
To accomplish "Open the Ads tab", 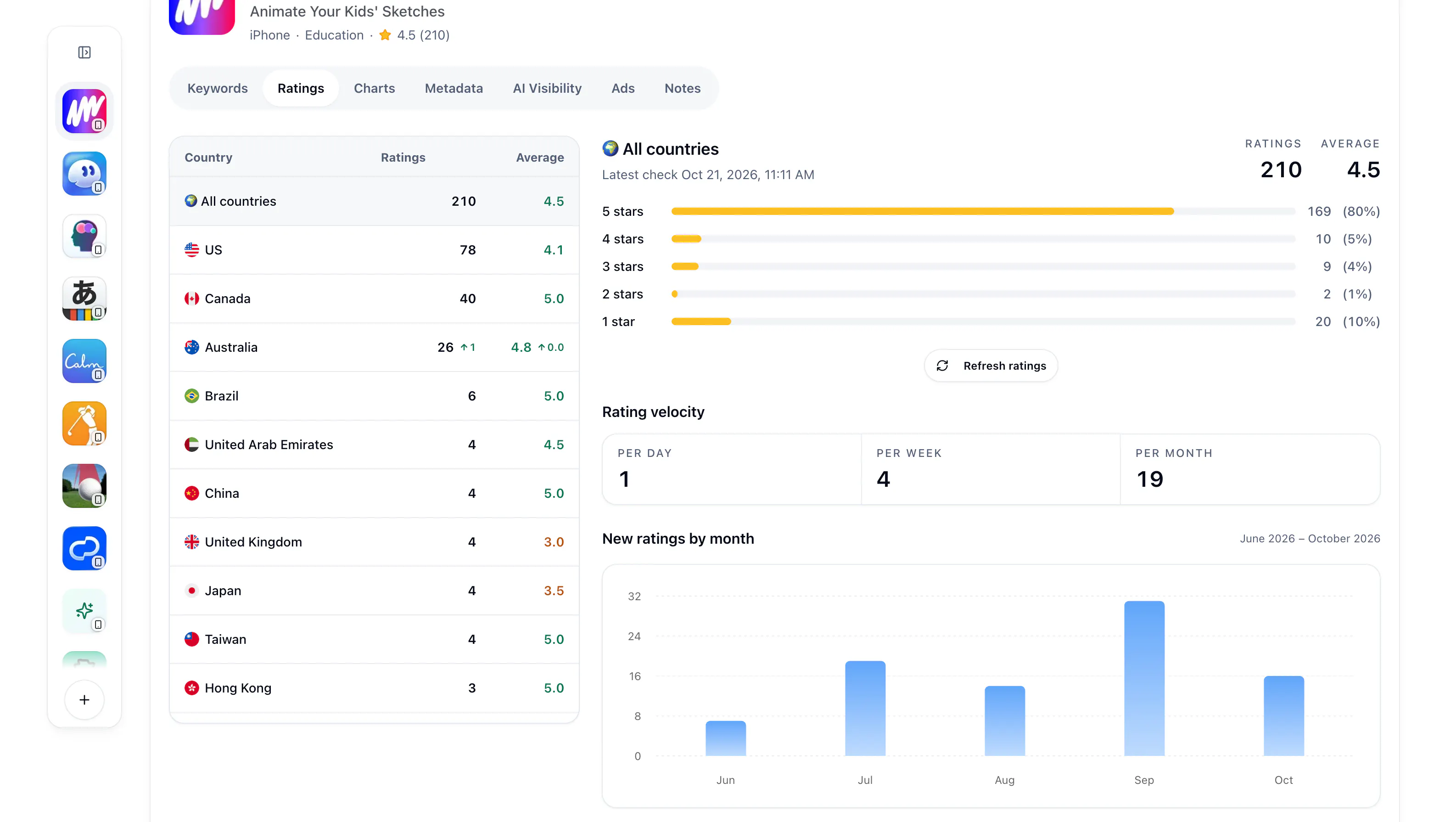I will pyautogui.click(x=623, y=88).
